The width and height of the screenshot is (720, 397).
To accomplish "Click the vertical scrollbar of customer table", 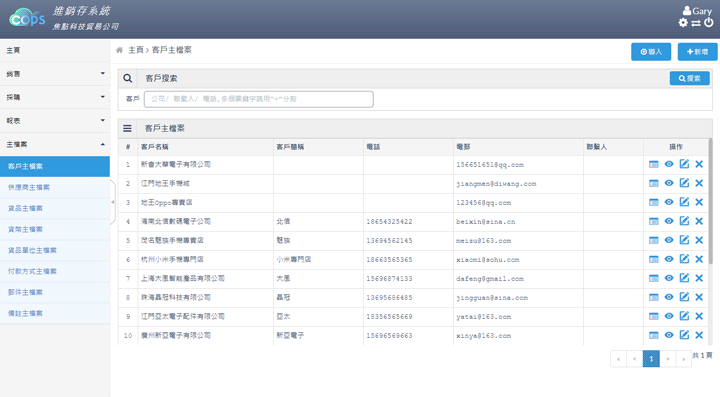I will pos(710,202).
